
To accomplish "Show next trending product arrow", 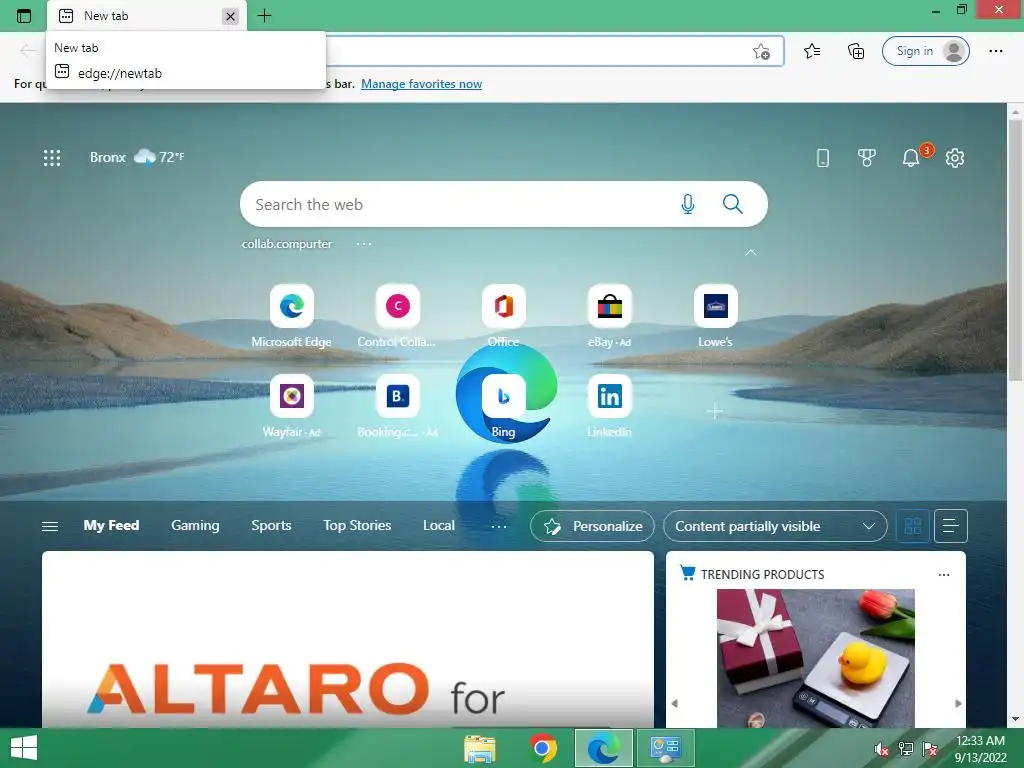I will point(958,703).
